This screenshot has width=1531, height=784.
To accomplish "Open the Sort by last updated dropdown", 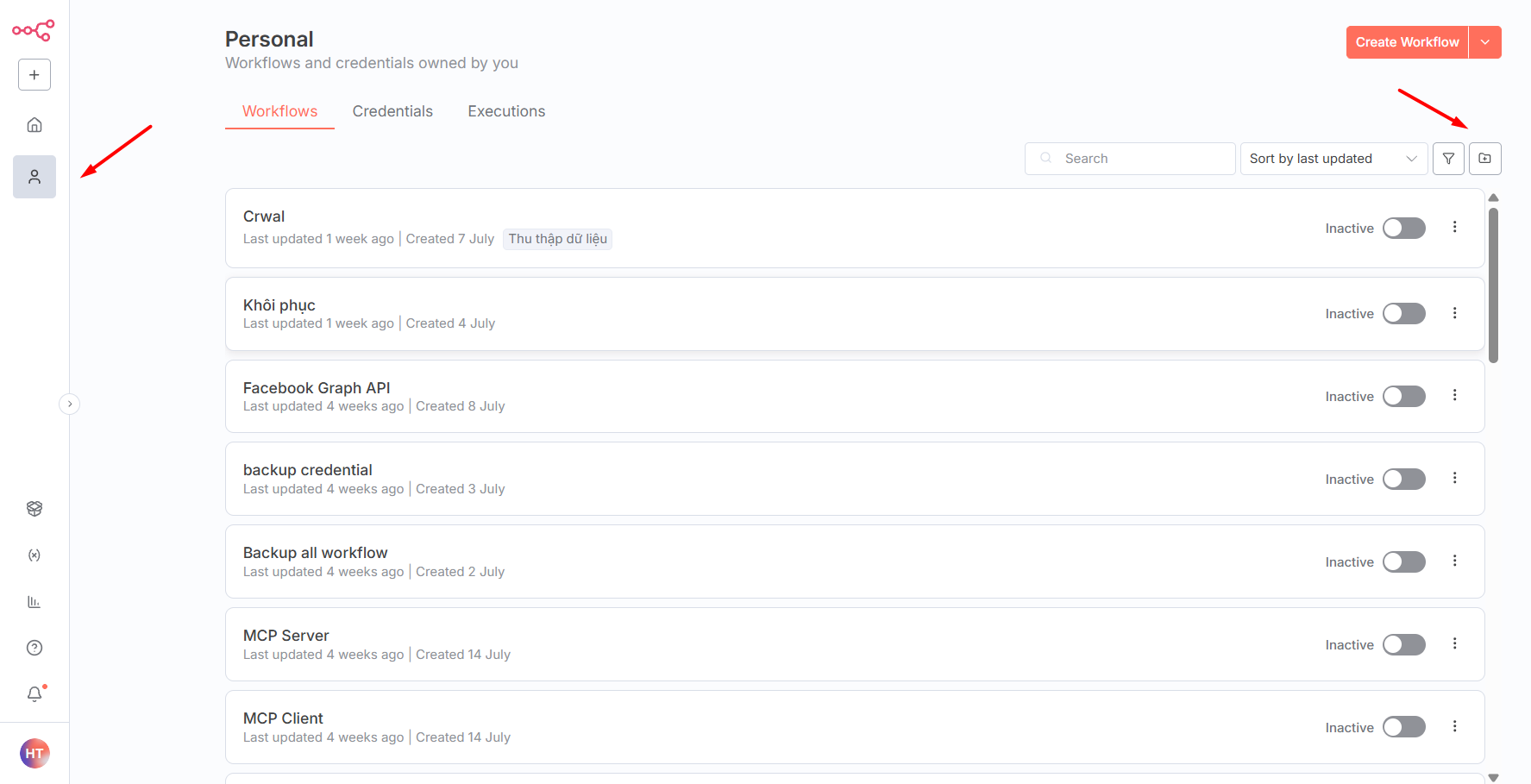I will [1333, 159].
